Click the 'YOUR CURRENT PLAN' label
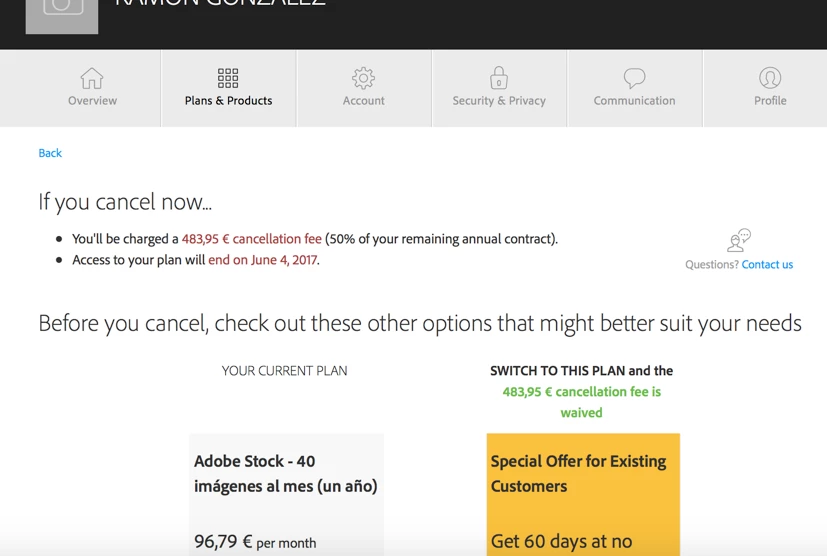 pos(284,371)
